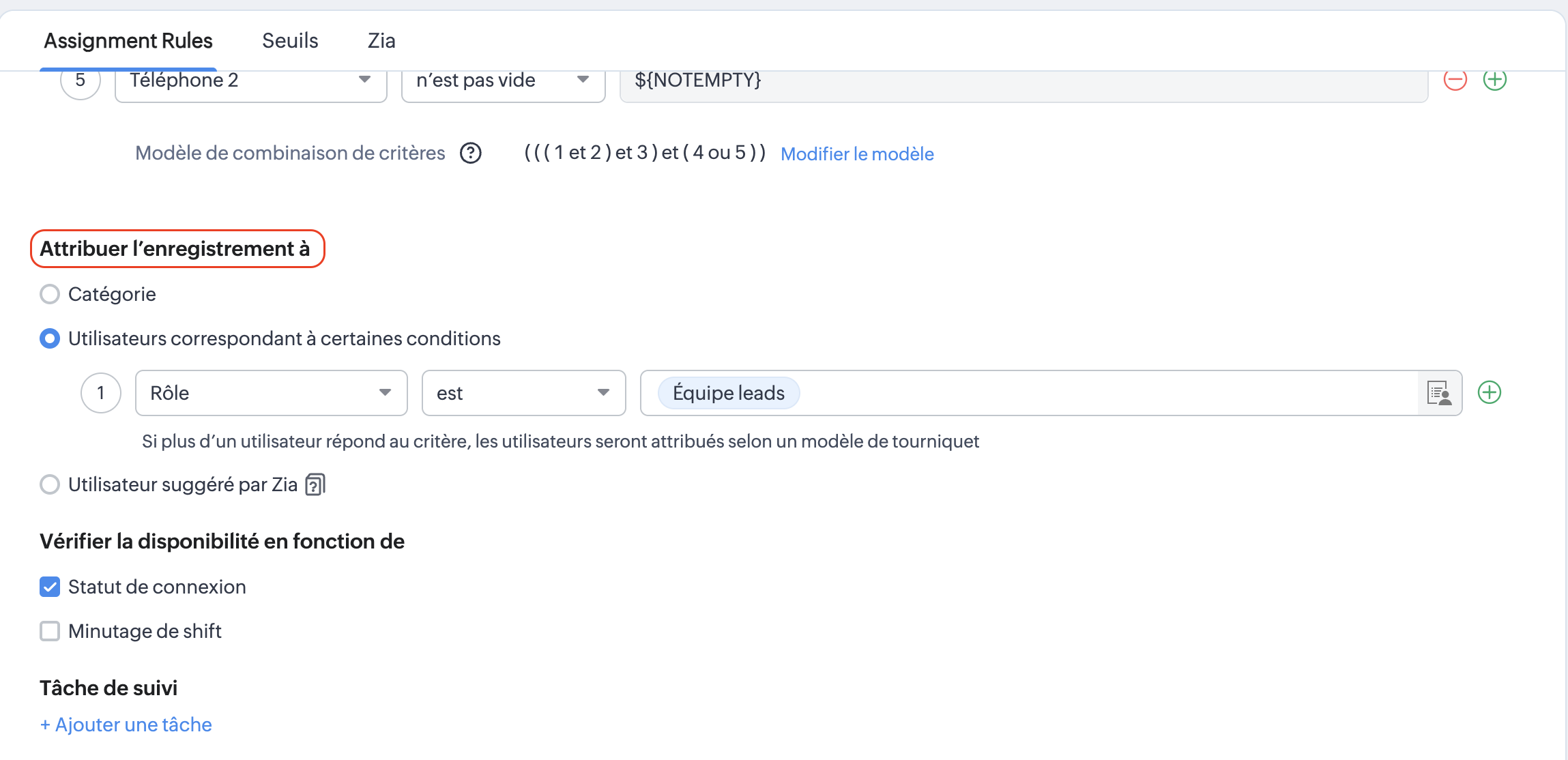The height and width of the screenshot is (760, 1568).
Task: Open the Téléphone 2 field dropdown
Action: (x=250, y=81)
